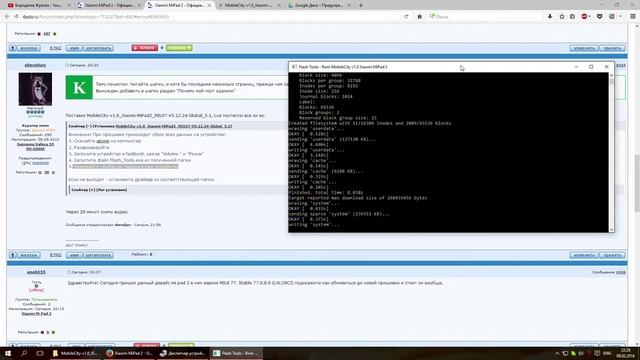The width and height of the screenshot is (640, 360).
Task: Click Samsung Galaxy S5 device link
Action: click(35, 146)
